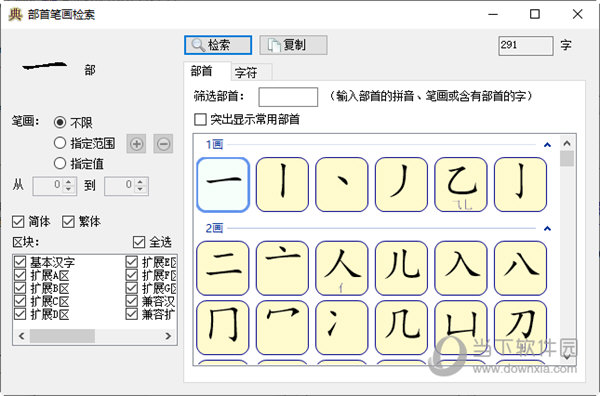Collapse the 2画 radical group
Viewport: 600px width, 396px height.
coord(547,228)
